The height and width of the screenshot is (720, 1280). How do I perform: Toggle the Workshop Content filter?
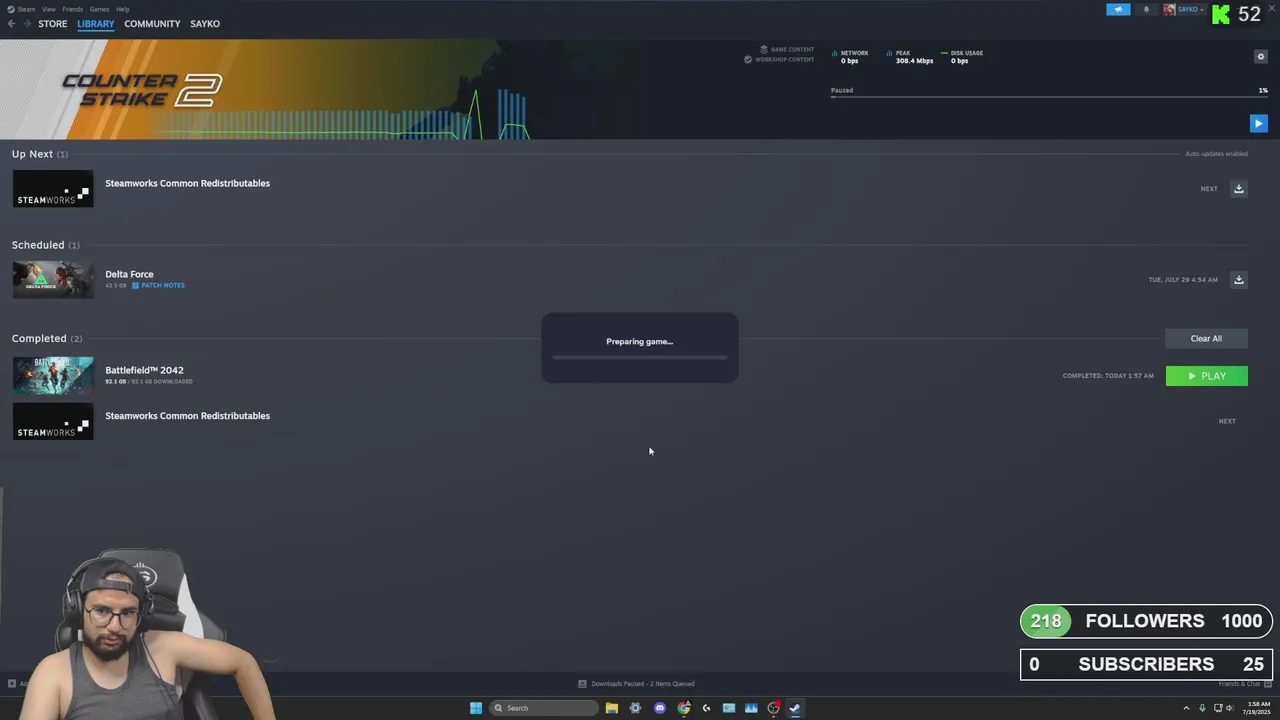[x=779, y=59]
